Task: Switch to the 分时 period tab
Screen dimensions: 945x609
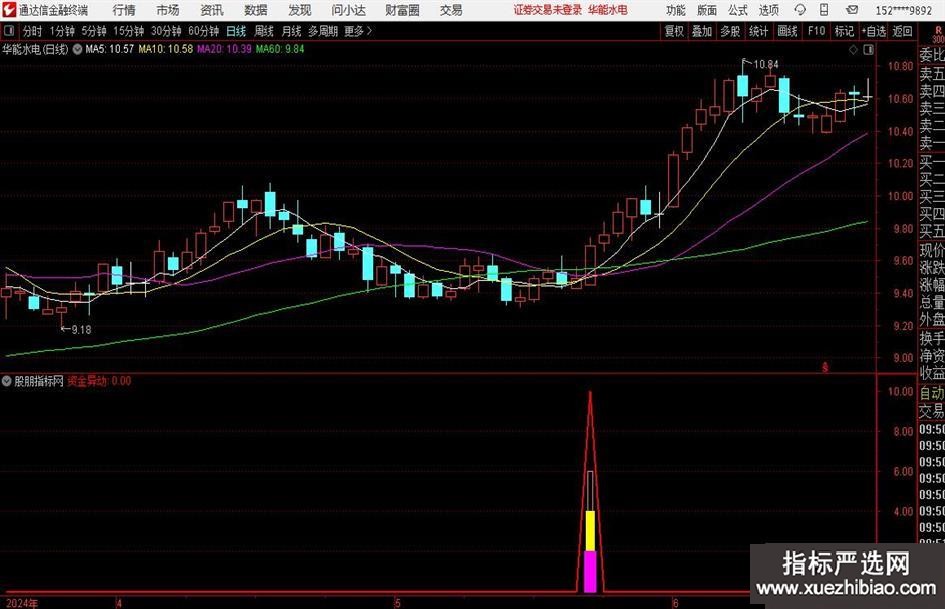Action: coord(33,31)
